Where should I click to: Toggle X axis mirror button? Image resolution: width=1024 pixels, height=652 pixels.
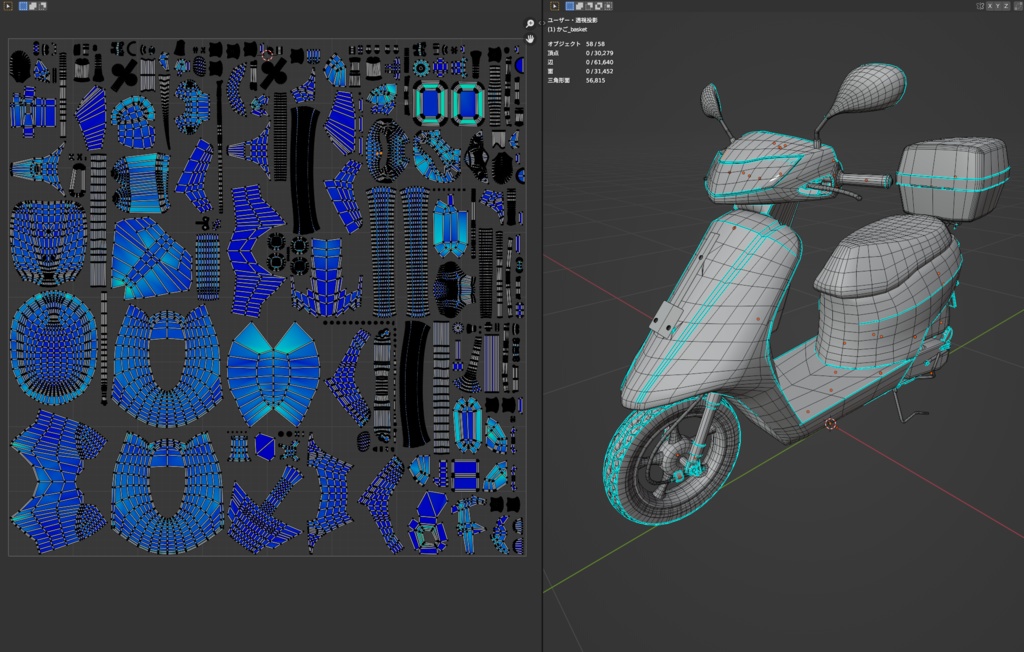pyautogui.click(x=990, y=6)
